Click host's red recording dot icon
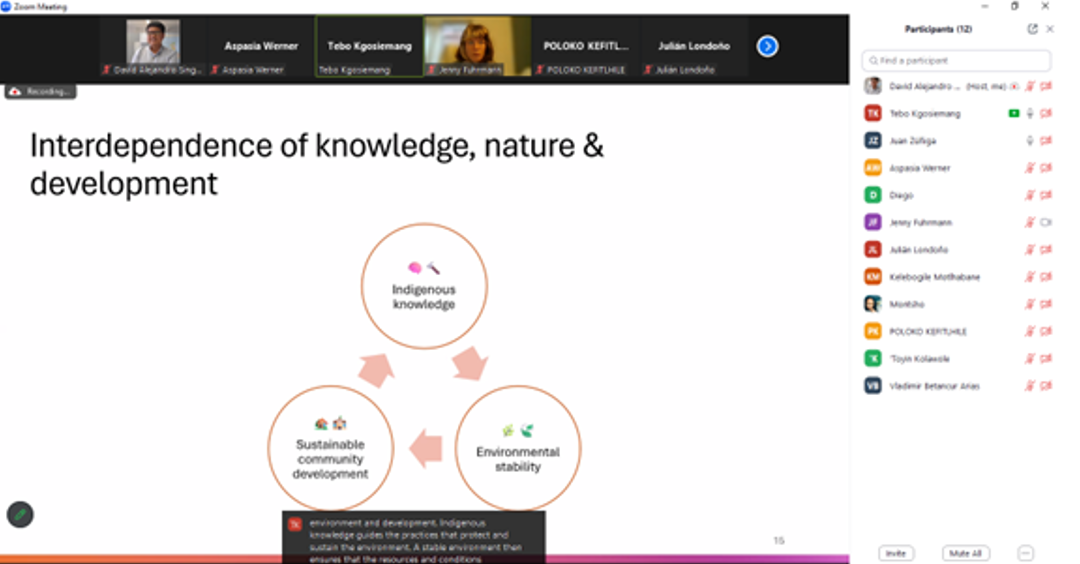Viewport: 1080px width, 564px height. (x=1015, y=86)
